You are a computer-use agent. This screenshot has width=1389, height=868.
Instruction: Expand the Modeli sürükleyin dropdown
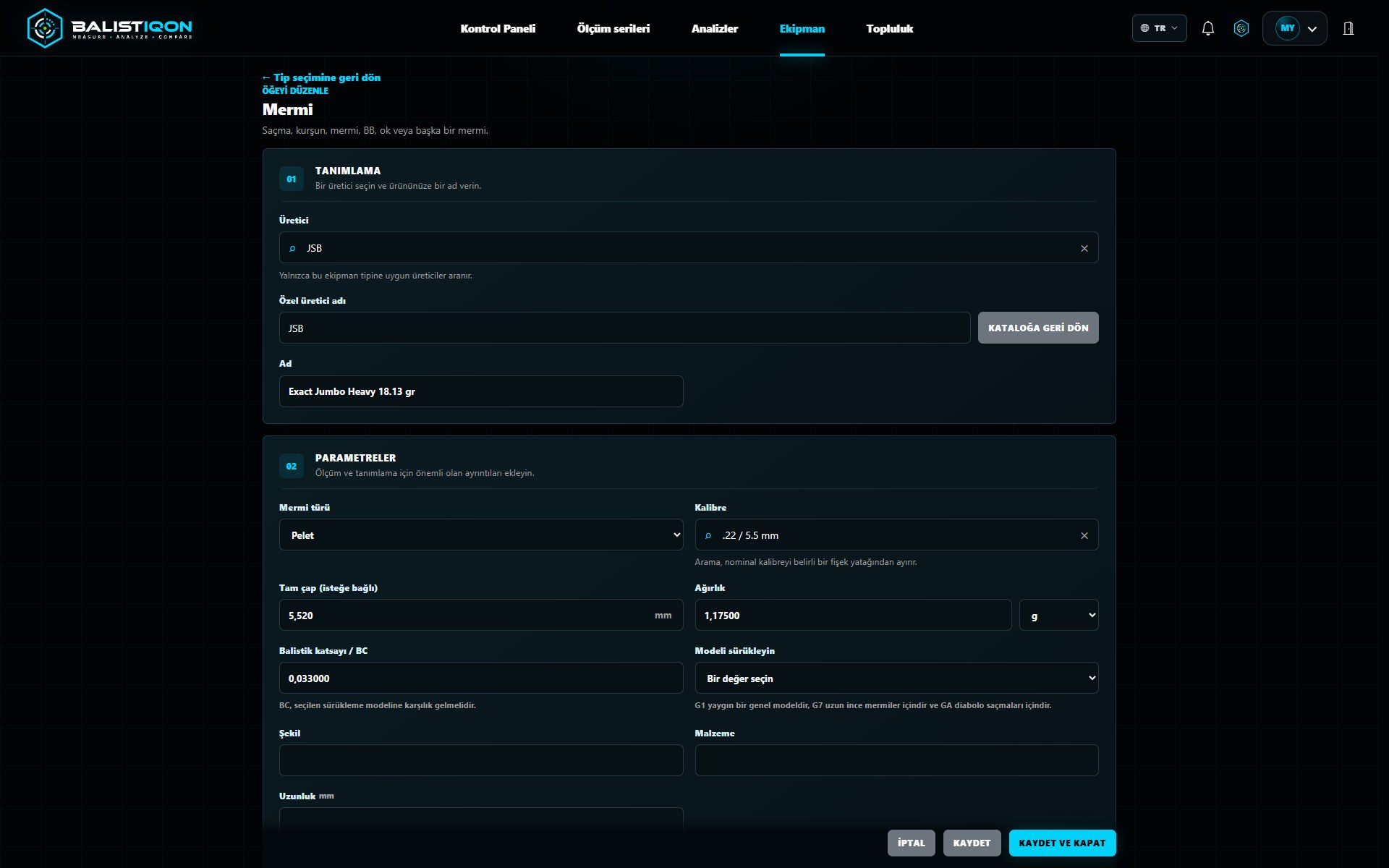point(896,678)
